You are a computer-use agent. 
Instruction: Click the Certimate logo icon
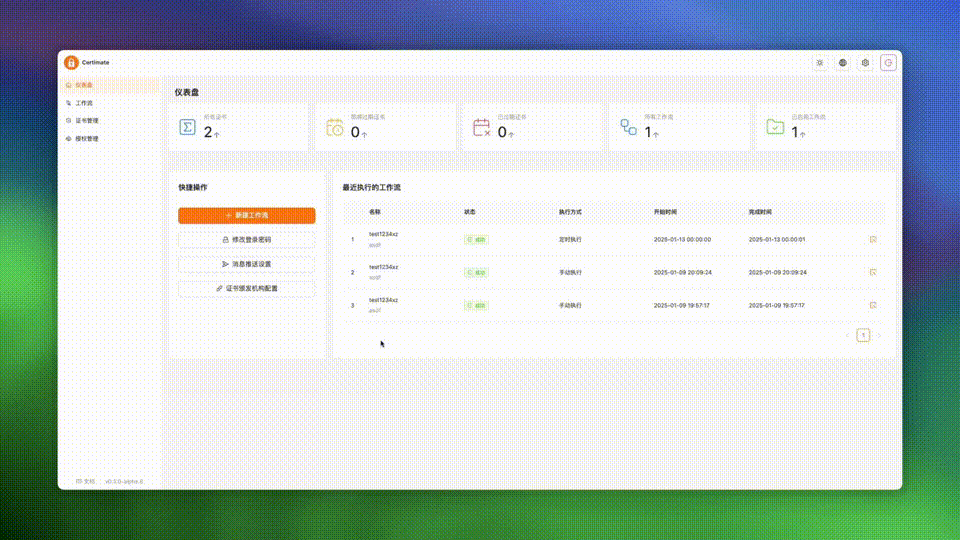pos(71,63)
